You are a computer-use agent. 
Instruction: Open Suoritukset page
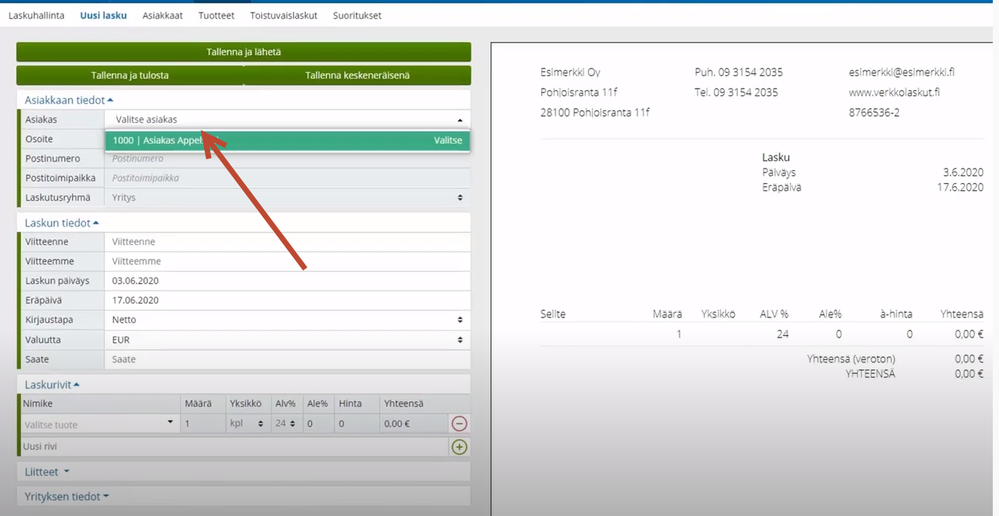[x=357, y=15]
